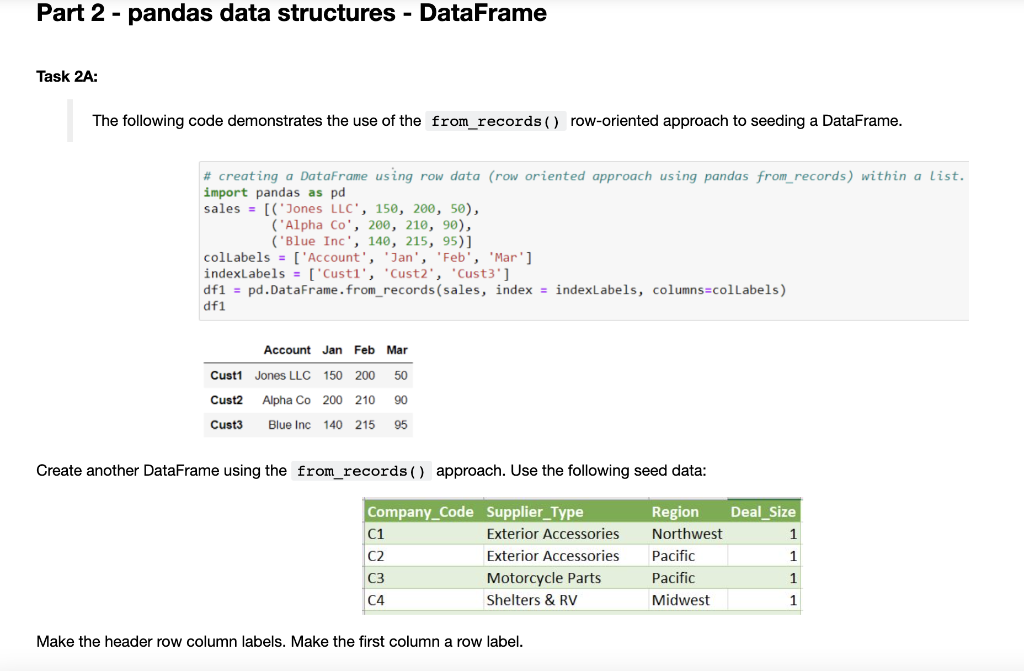Click the 'Deal_Size' header in the seed data table
This screenshot has height=671, width=1024.
click(x=763, y=512)
